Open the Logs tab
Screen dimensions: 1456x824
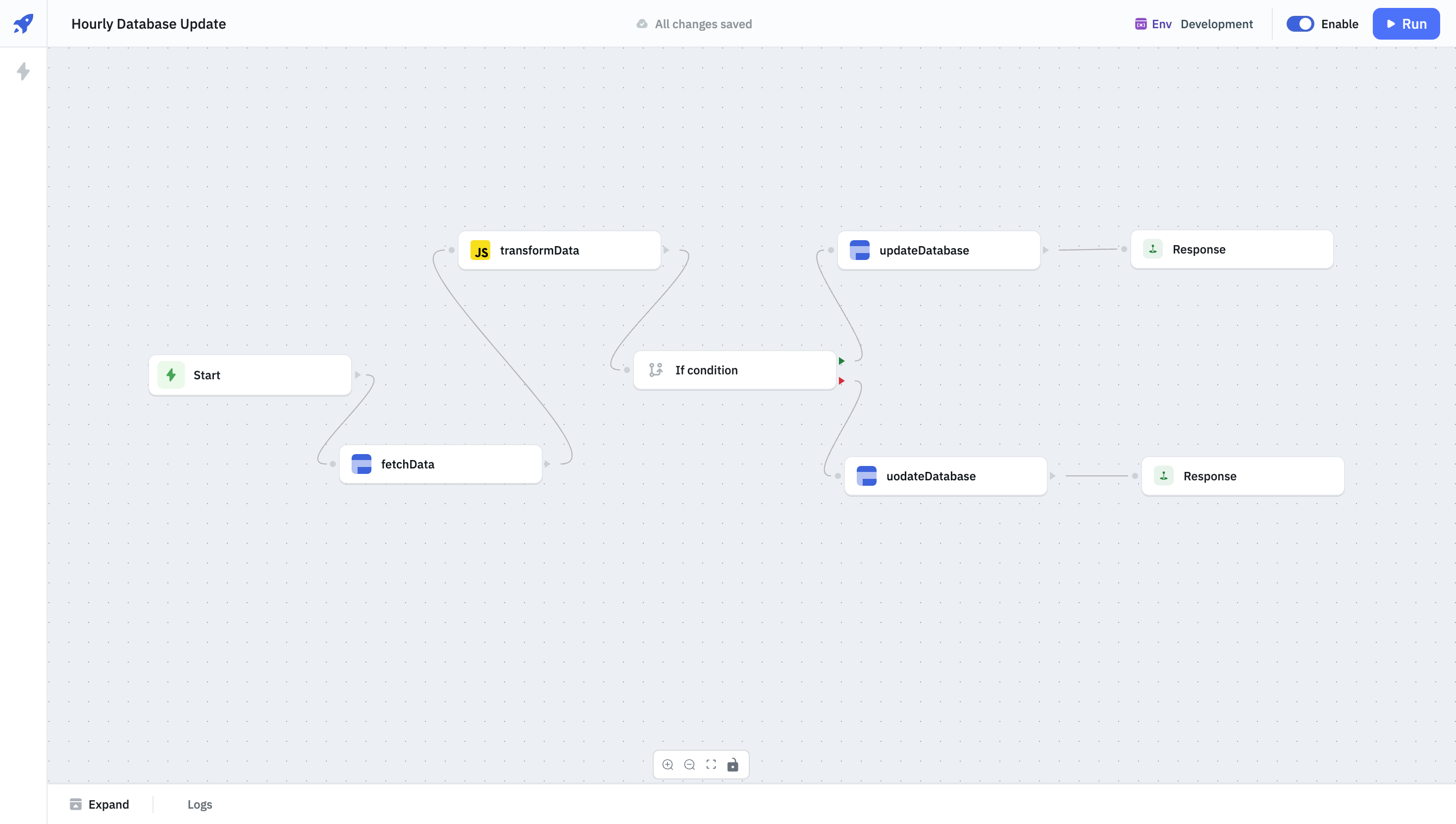point(200,804)
